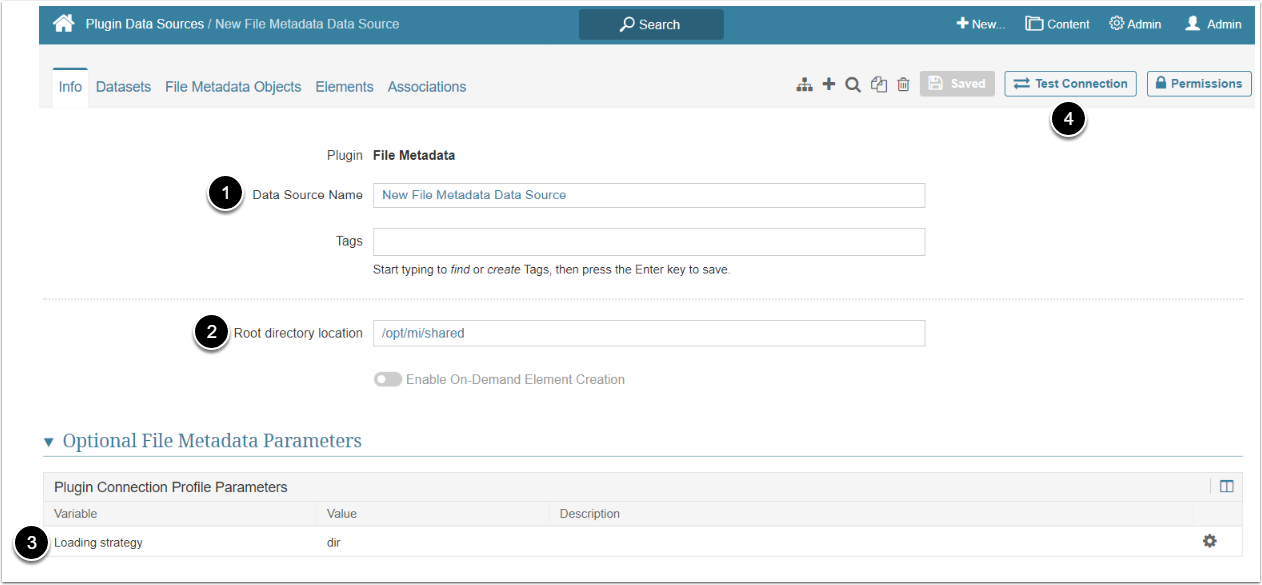Open the Permissions button
This screenshot has width=1262, height=585.
1198,84
